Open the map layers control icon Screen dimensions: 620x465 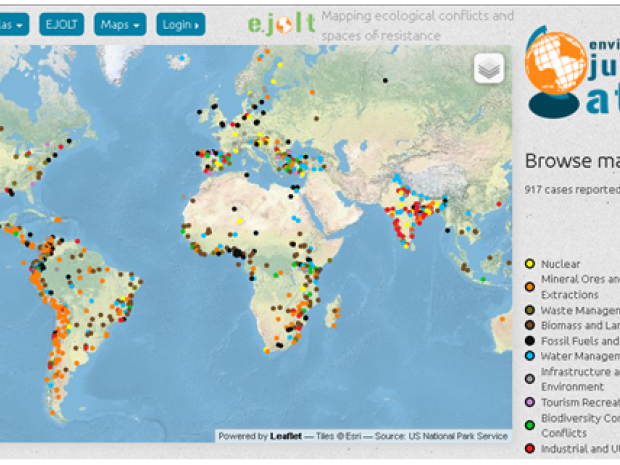pos(488,69)
